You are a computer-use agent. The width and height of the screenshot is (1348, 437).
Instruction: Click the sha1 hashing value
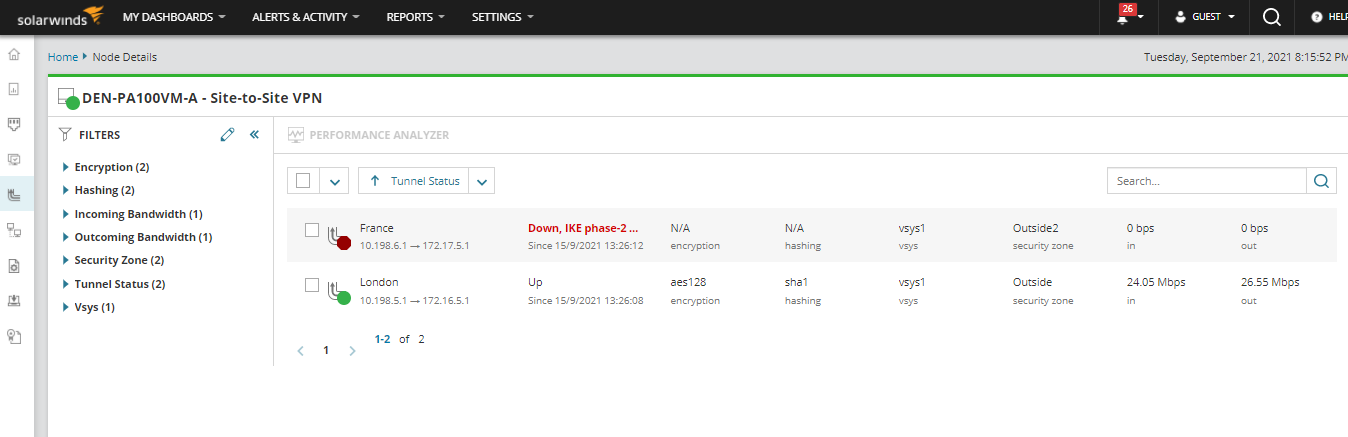[x=796, y=282]
